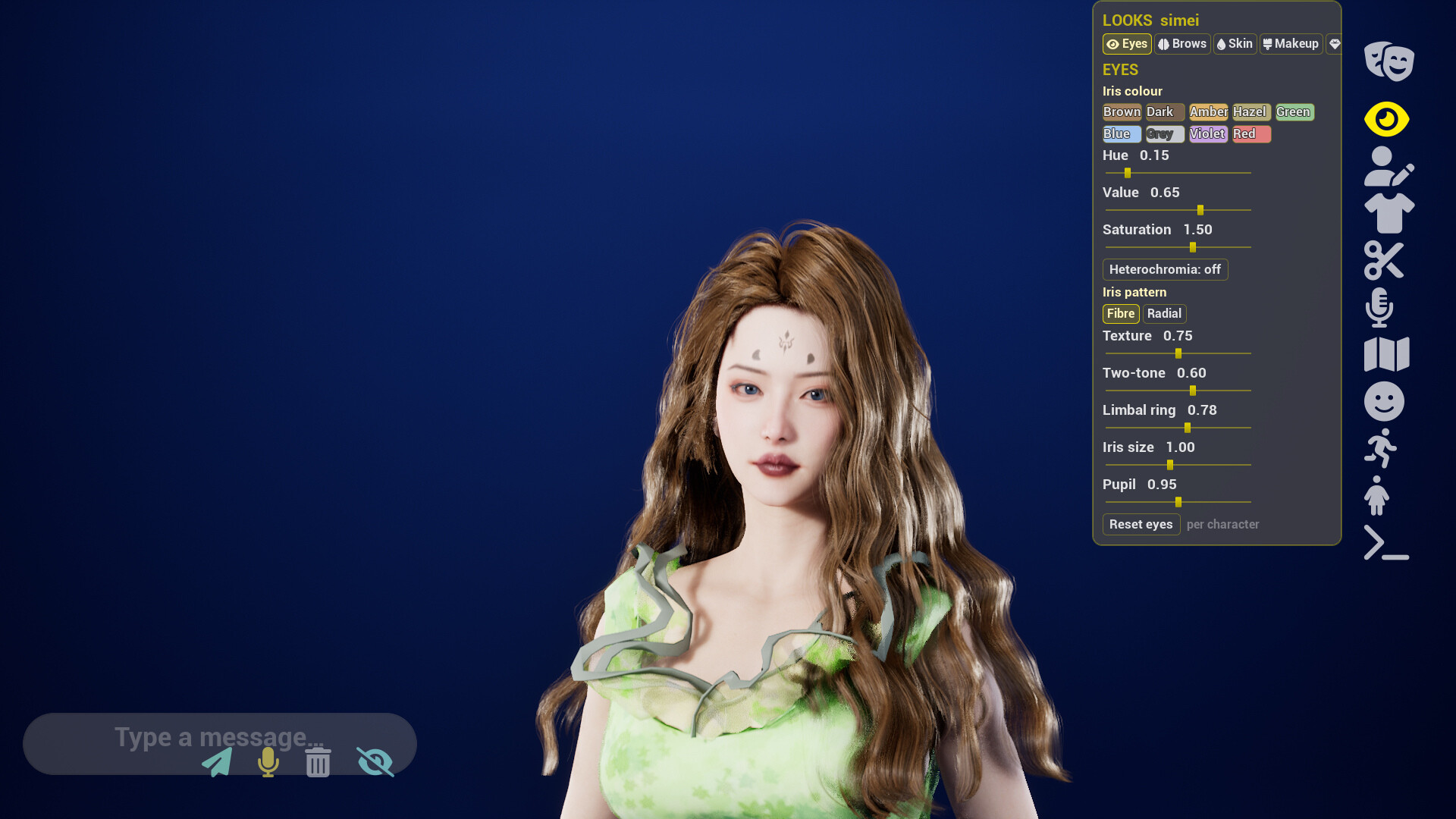
Task: Toggle Heterochromia off button
Action: click(x=1165, y=269)
